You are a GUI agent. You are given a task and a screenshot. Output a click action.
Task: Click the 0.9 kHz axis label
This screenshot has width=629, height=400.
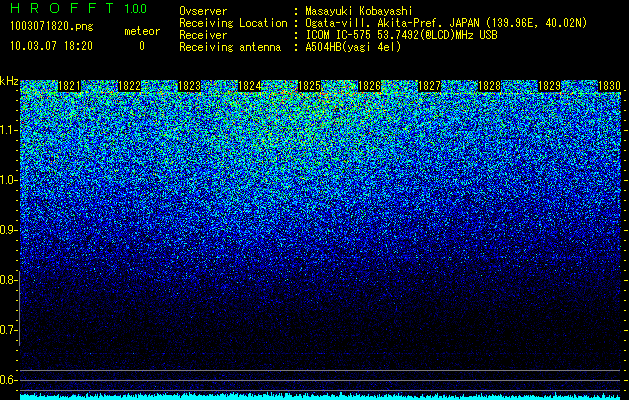click(x=8, y=230)
